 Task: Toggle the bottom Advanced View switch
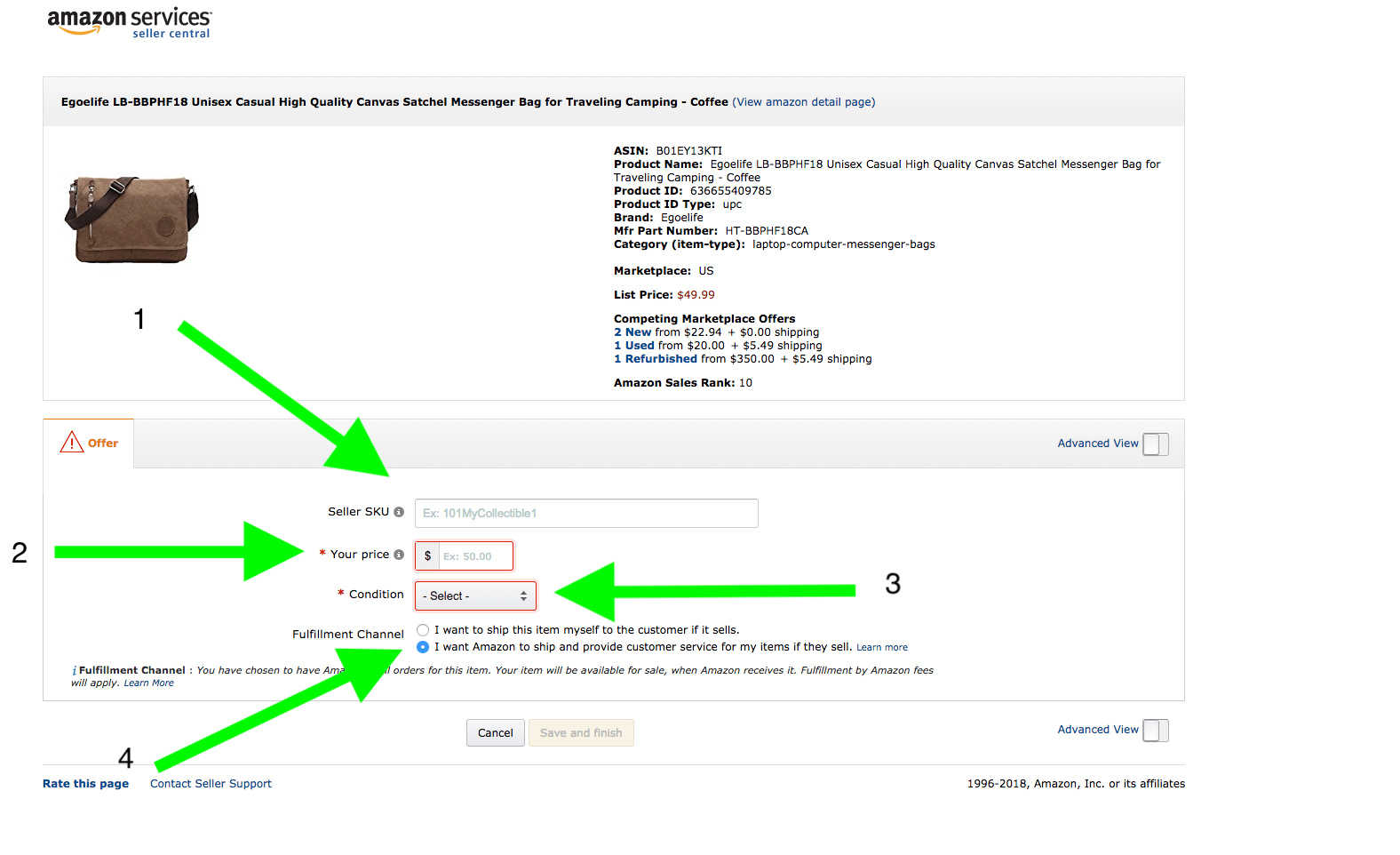coord(1156,730)
